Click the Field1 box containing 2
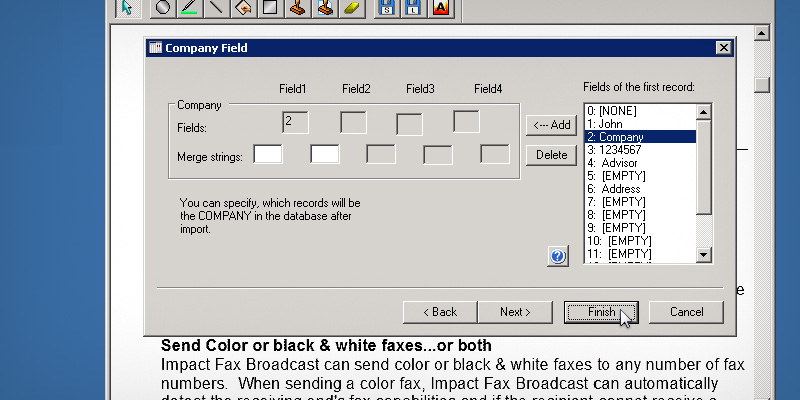This screenshot has width=800, height=400. coord(295,122)
